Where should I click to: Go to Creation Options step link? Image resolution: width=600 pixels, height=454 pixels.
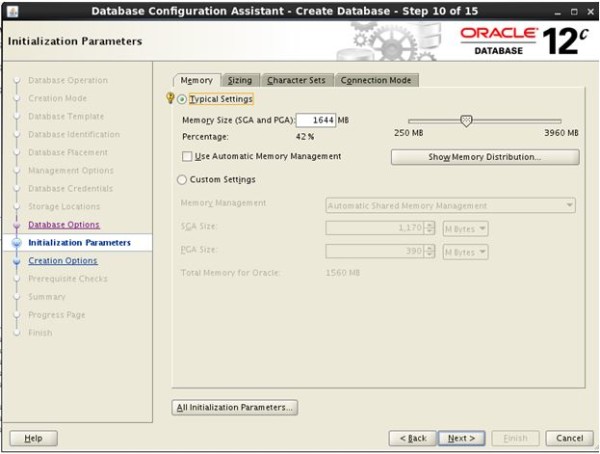pyautogui.click(x=63, y=261)
